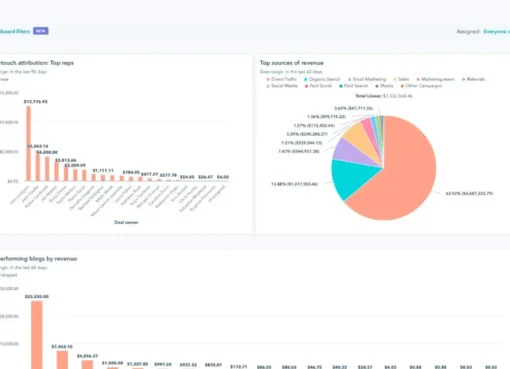Click the $477.27 bar value label

click(x=149, y=174)
